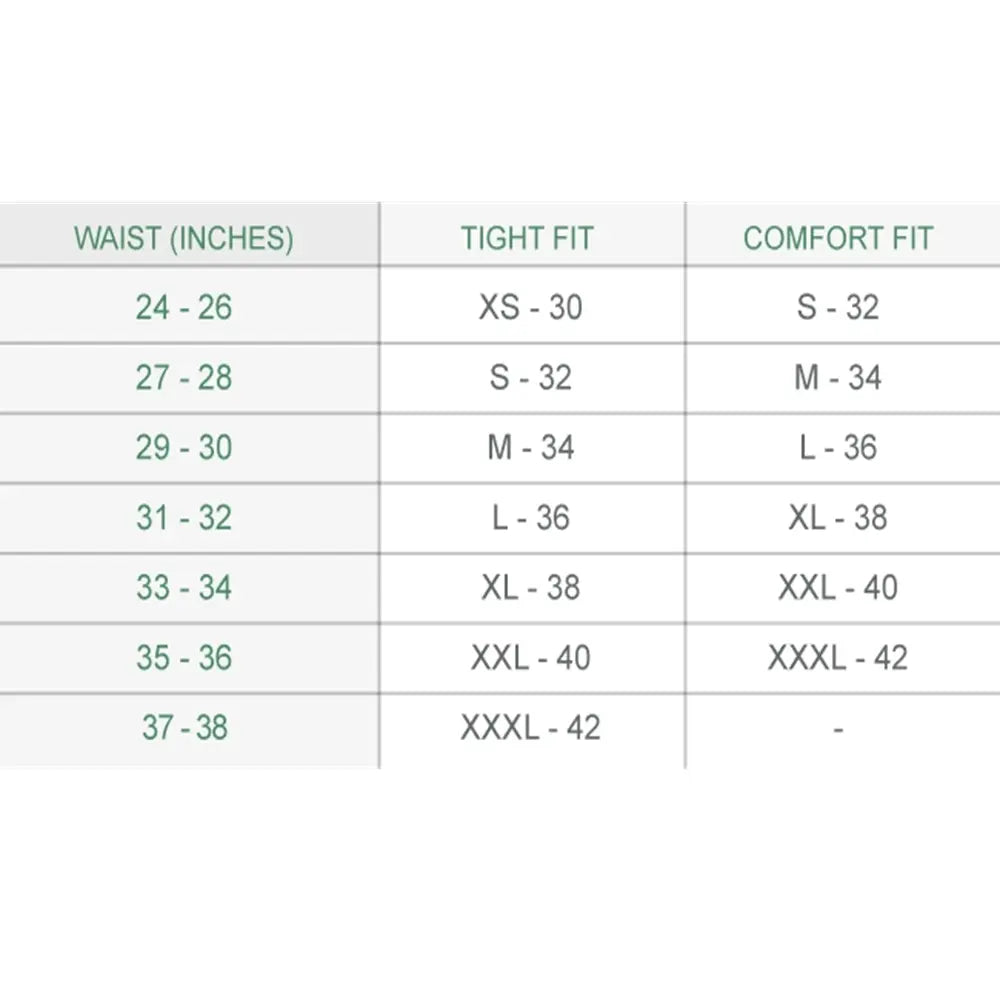The image size is (1000, 1000).
Task: Click comfort fit cell for 24 - 26 waist
Action: 838,307
